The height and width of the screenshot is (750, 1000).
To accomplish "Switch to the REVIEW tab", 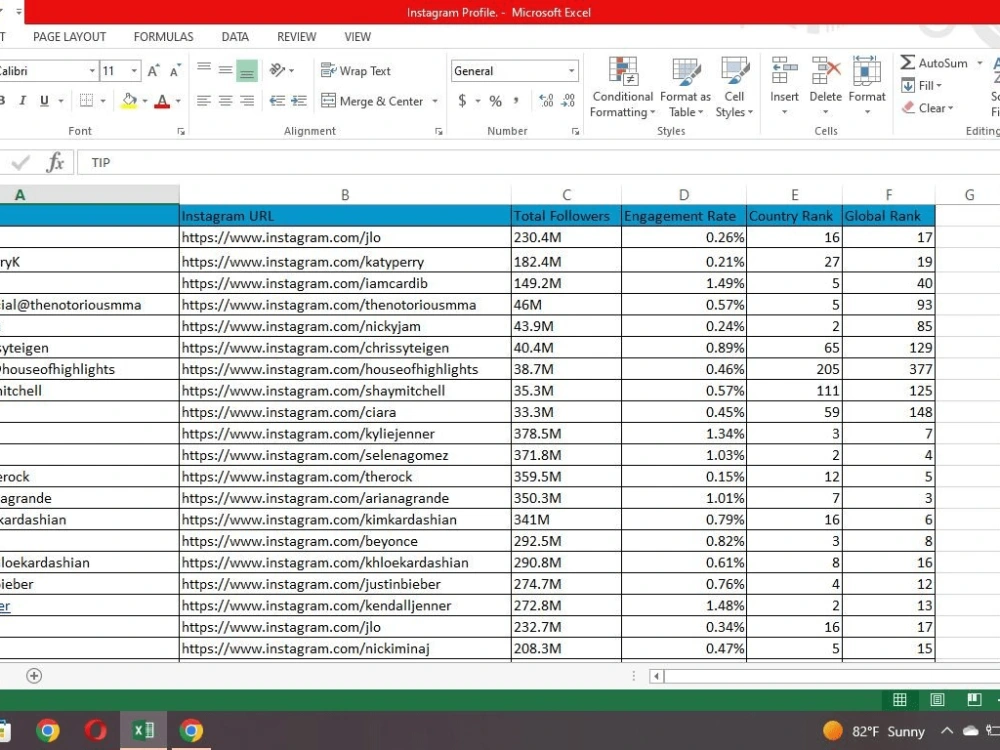I will (297, 37).
